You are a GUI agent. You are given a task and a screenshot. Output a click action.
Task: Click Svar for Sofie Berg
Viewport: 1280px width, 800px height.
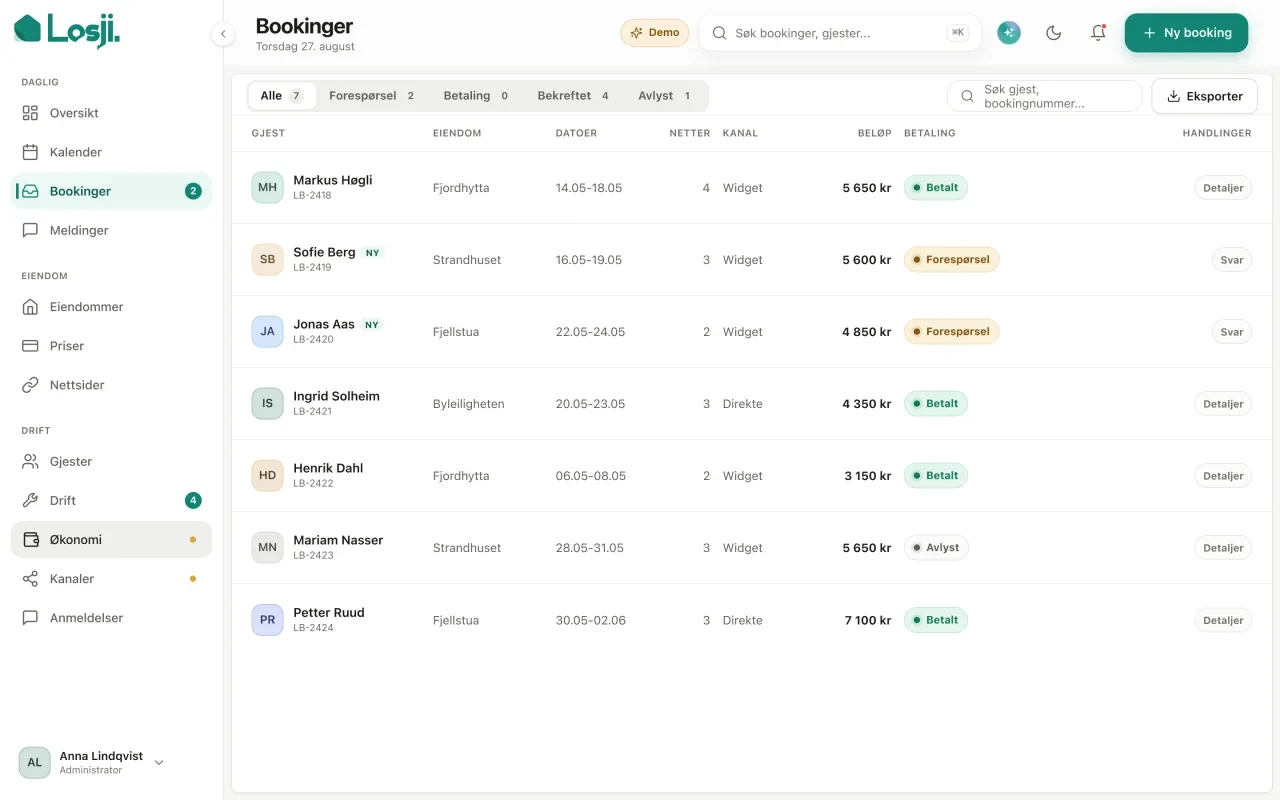1232,260
